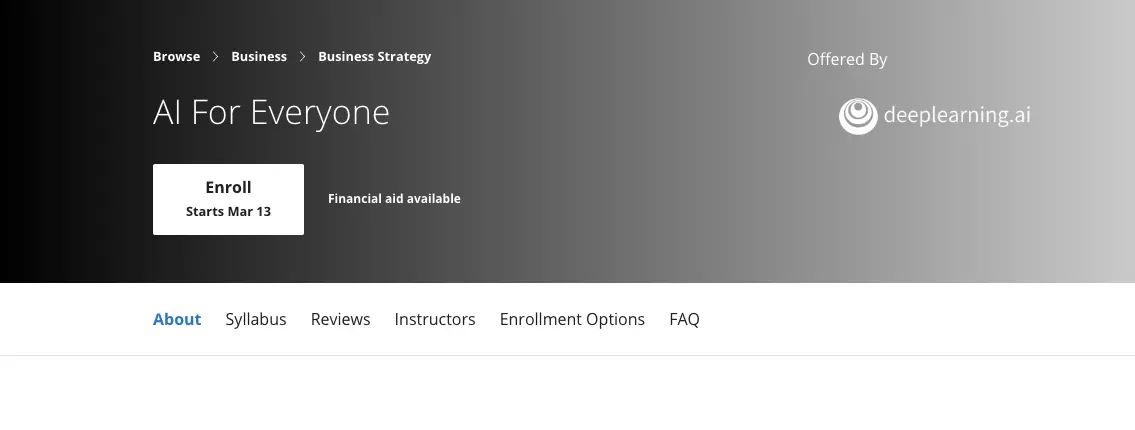The width and height of the screenshot is (1135, 430).
Task: Select the About tab
Action: click(177, 319)
